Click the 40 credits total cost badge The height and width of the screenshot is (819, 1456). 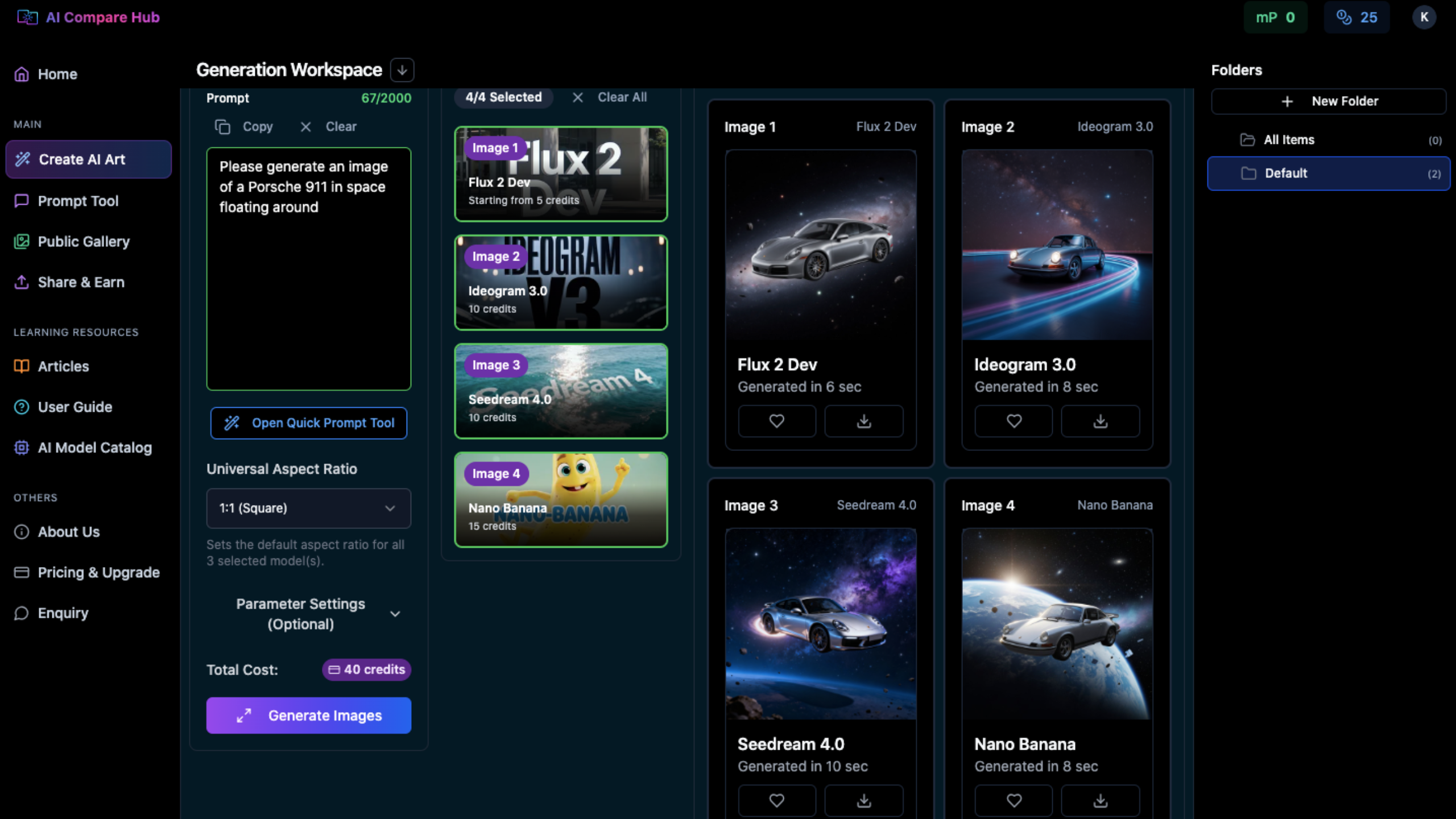[x=367, y=669]
